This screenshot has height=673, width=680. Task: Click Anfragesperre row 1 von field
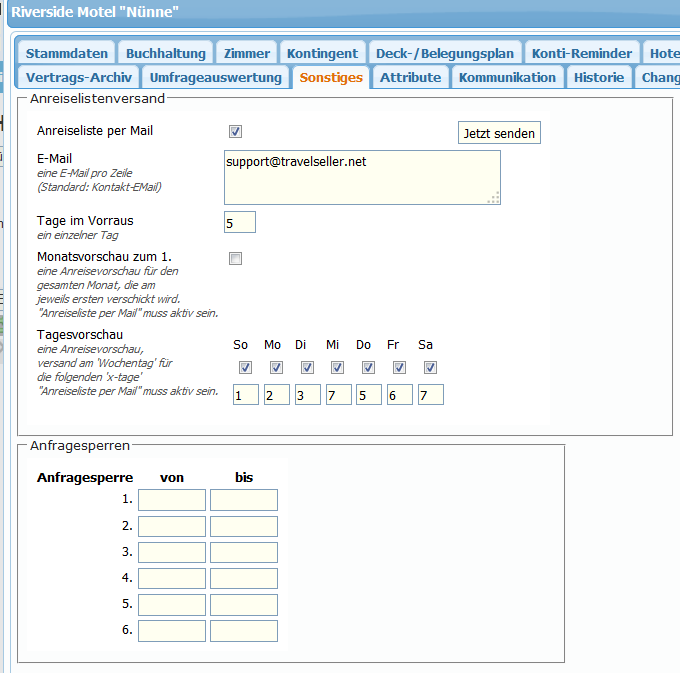tap(172, 500)
